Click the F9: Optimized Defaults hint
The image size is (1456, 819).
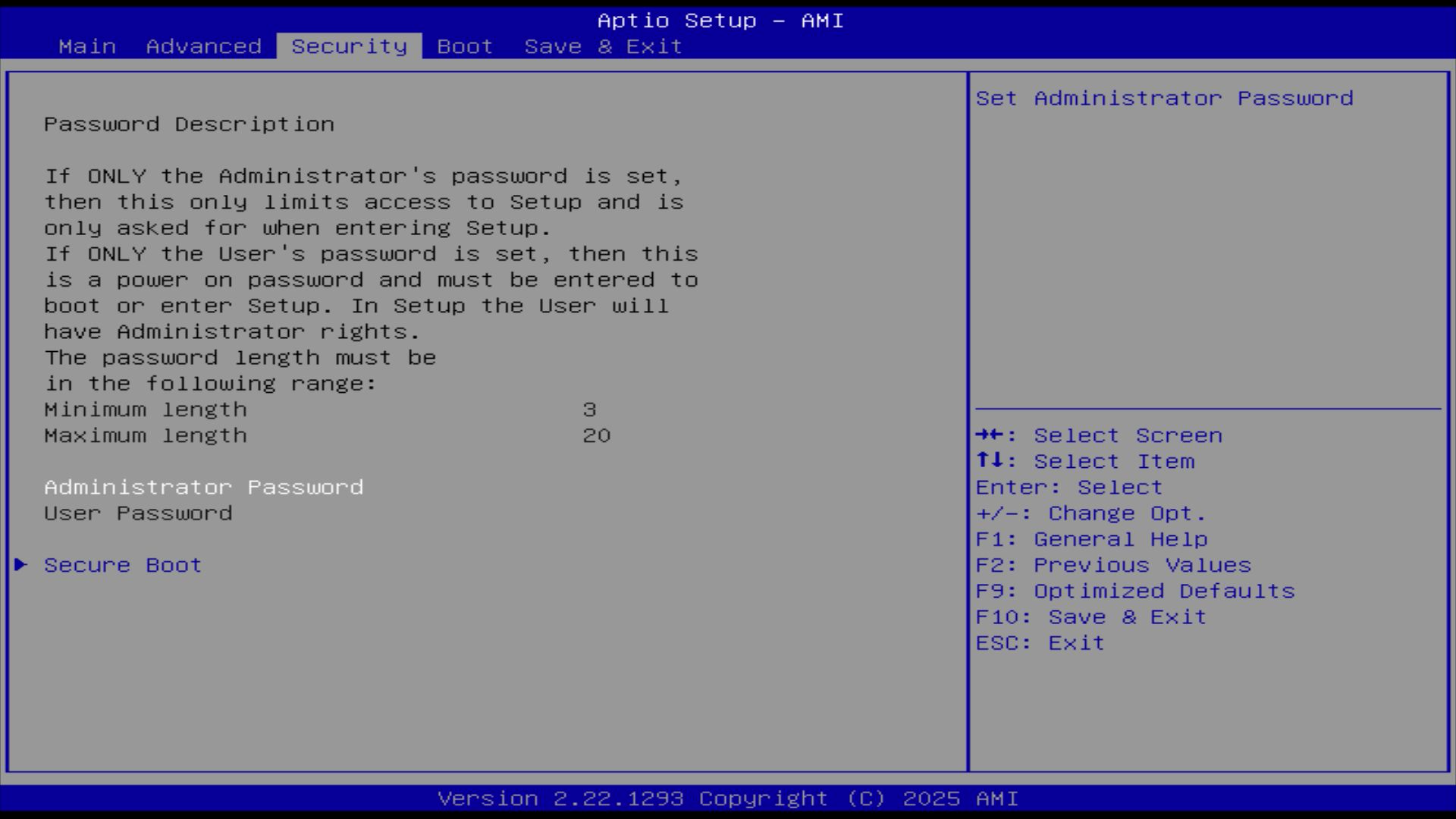[x=1135, y=591]
